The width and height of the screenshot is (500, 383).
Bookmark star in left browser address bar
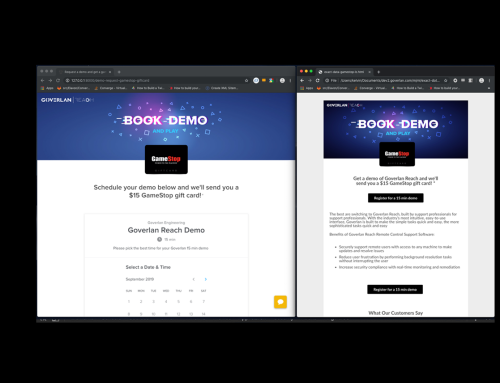[x=246, y=80]
